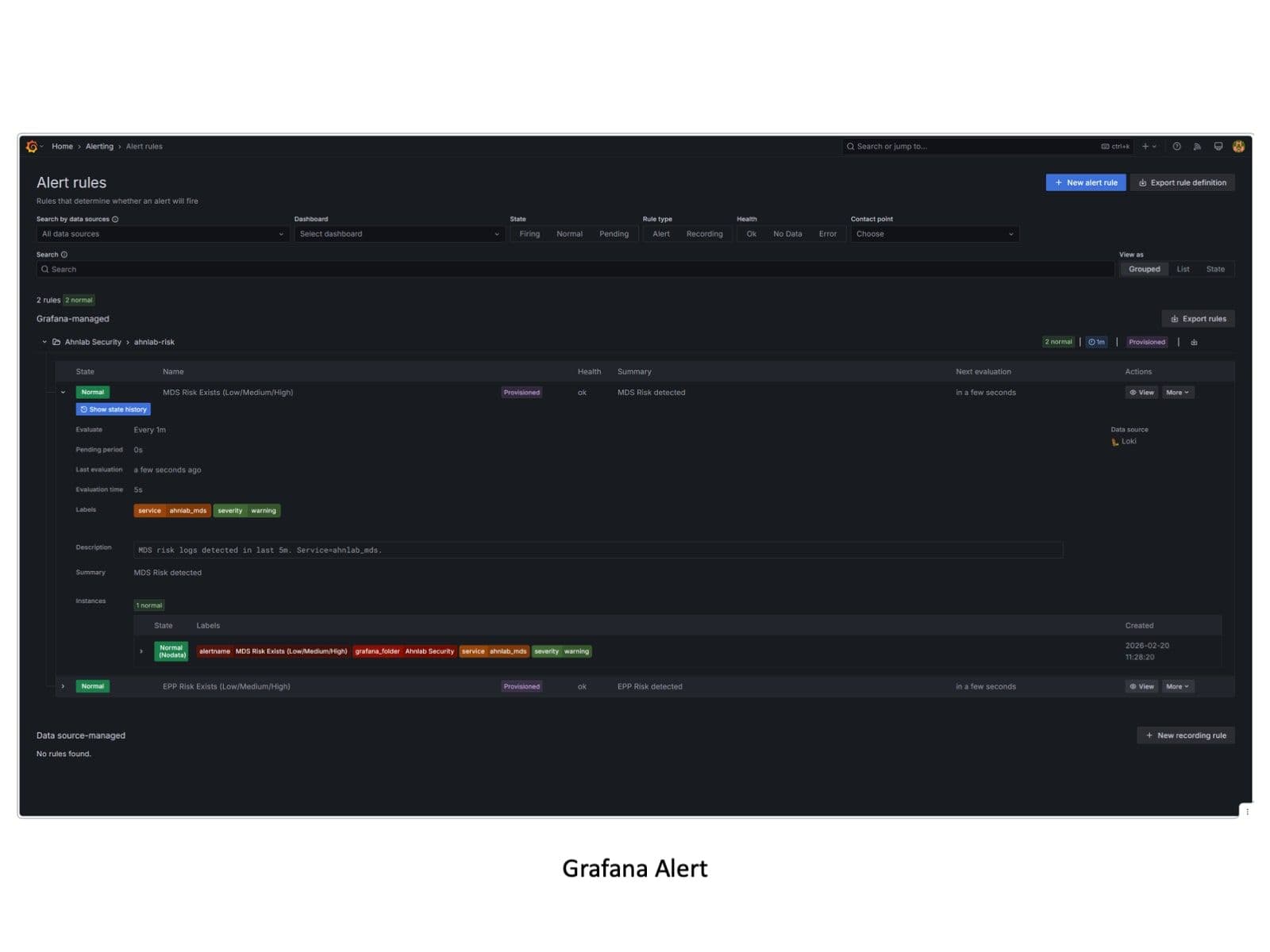
Task: Click the Export rules button
Action: (1198, 319)
